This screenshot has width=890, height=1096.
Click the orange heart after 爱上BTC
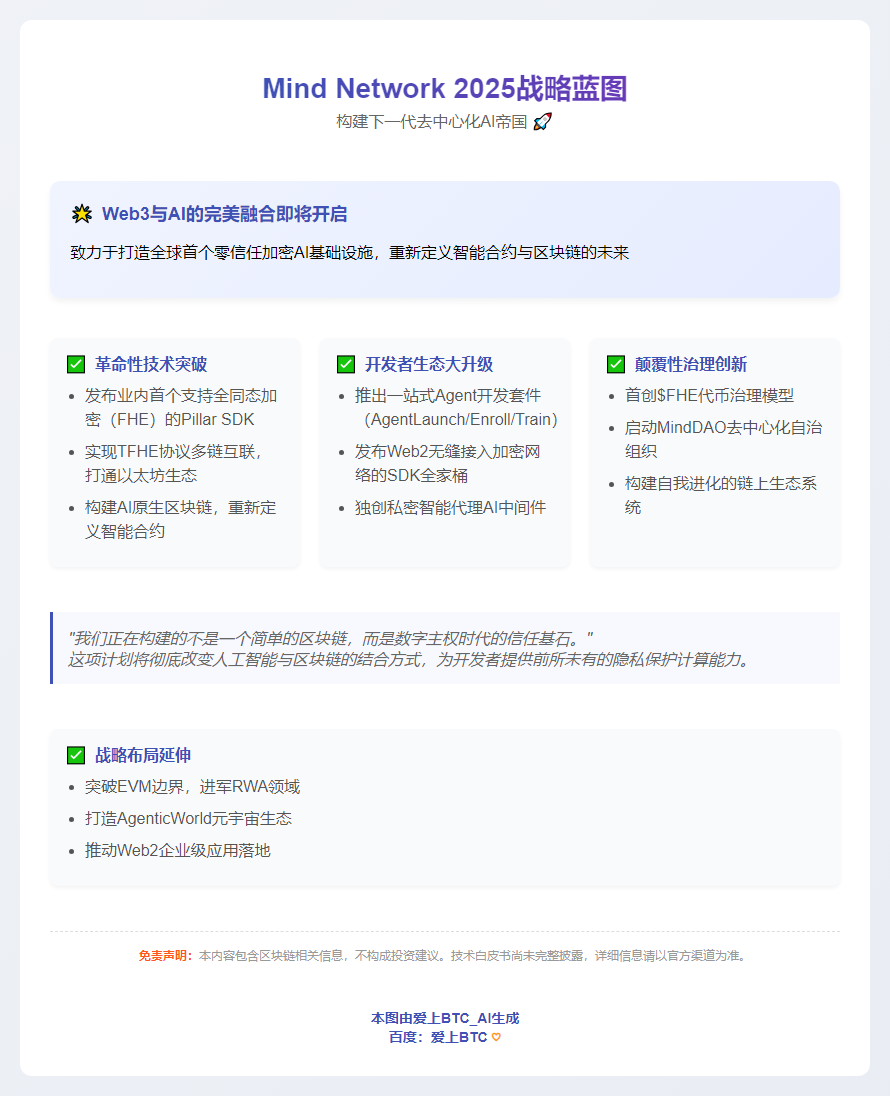496,1037
